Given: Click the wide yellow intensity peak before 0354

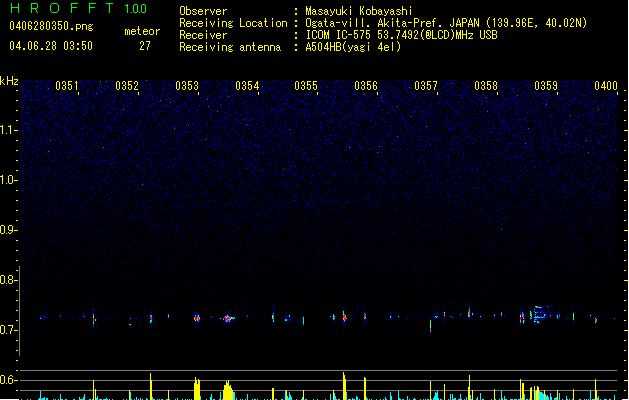Looking at the screenshot, I should coord(228,390).
